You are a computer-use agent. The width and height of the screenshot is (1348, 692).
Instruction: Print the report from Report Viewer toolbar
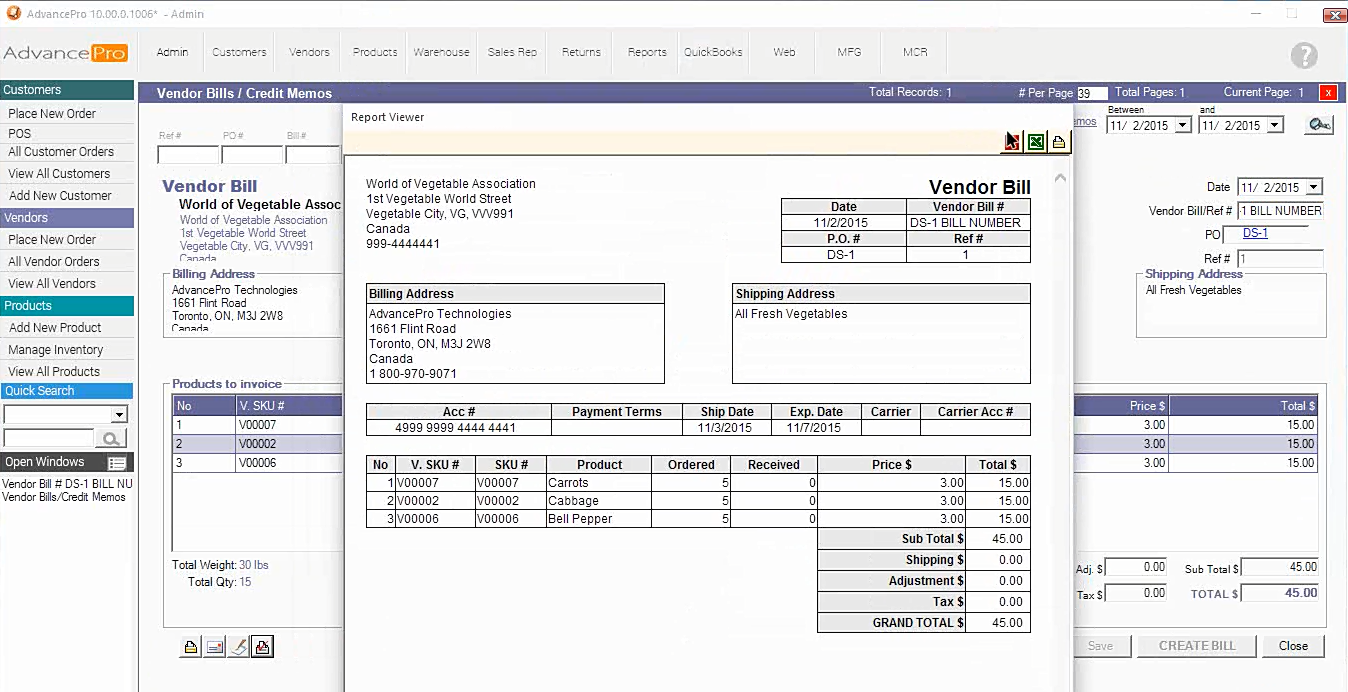click(1059, 142)
